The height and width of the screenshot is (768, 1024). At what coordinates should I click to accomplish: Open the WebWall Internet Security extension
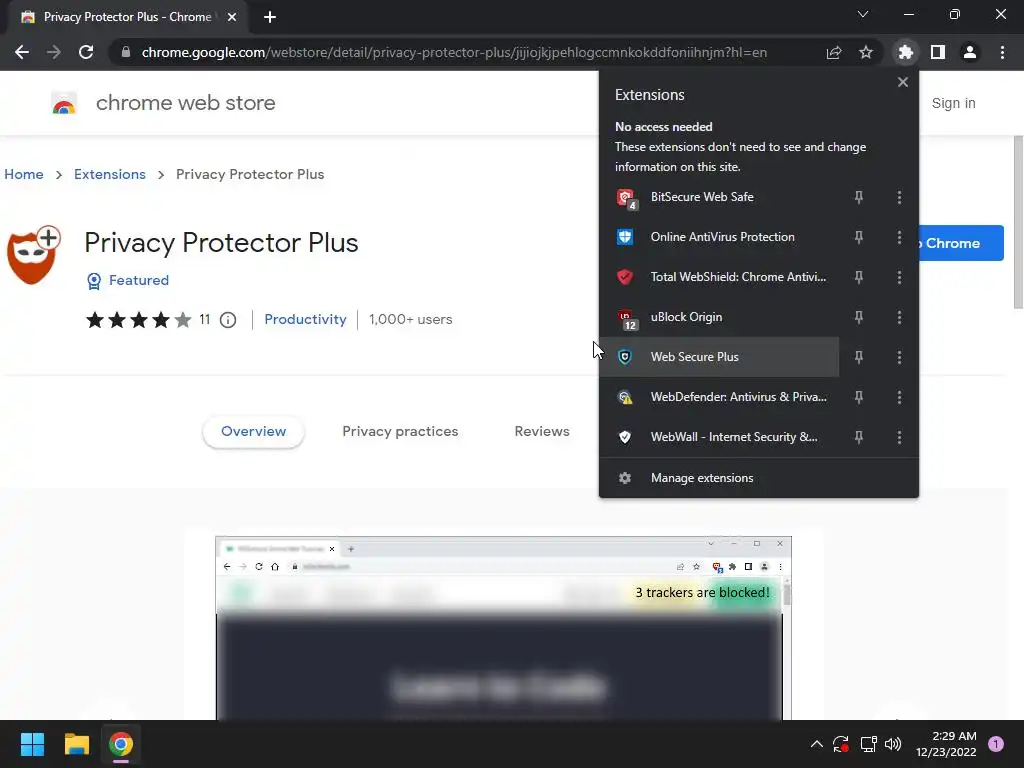718,437
